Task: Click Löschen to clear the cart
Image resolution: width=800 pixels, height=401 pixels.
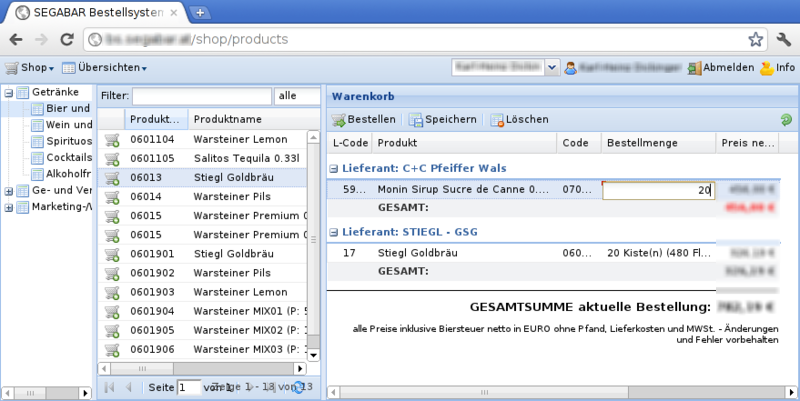Action: click(x=519, y=120)
